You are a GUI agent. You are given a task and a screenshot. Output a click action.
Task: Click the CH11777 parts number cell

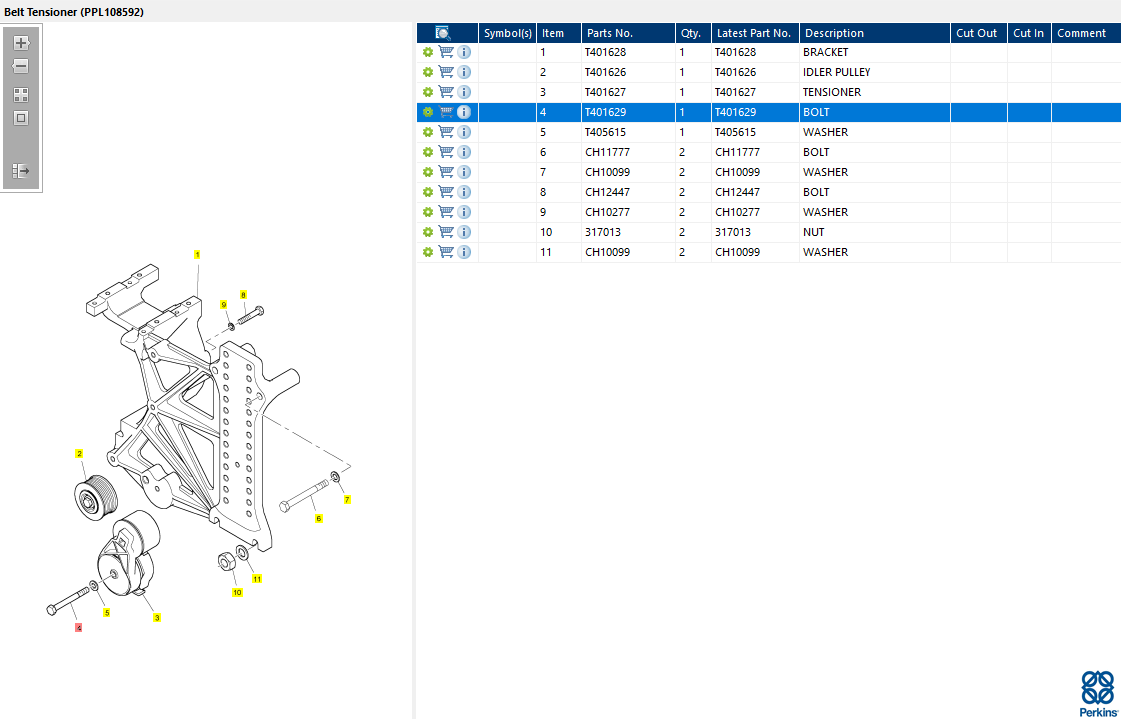[628, 152]
